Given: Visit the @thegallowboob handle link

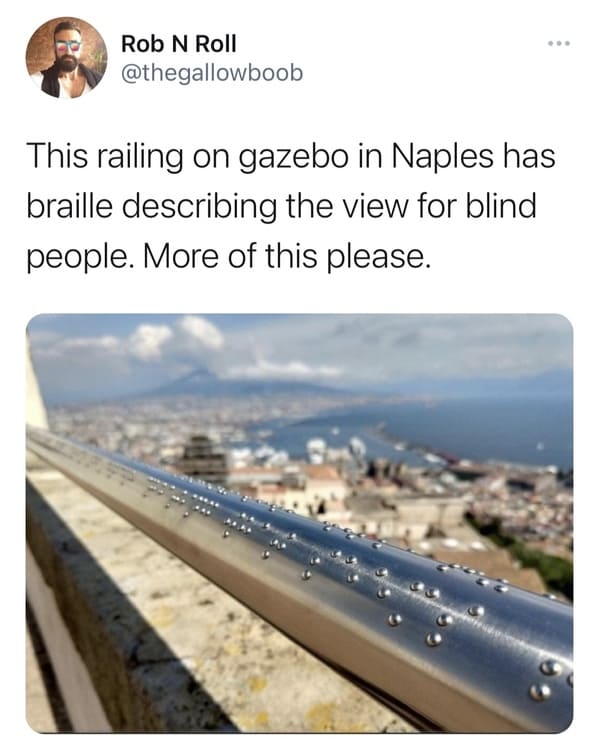Looking at the screenshot, I should tap(212, 73).
